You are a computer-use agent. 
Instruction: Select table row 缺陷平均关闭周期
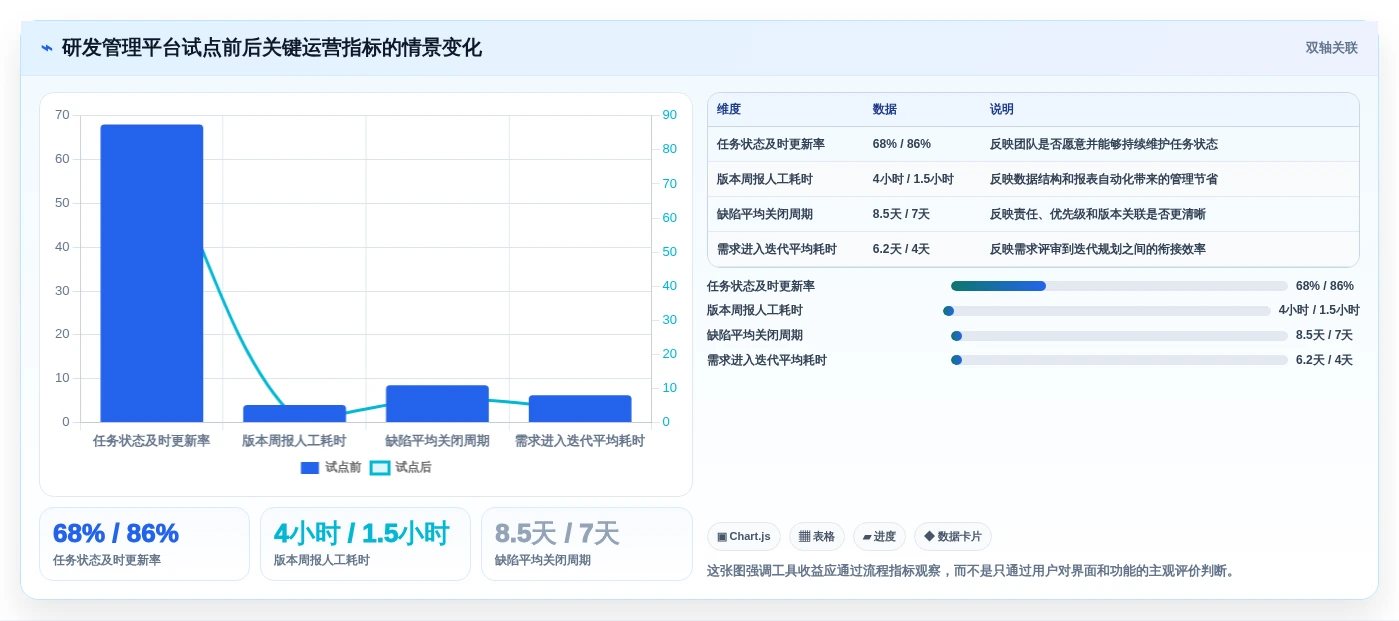1033,214
